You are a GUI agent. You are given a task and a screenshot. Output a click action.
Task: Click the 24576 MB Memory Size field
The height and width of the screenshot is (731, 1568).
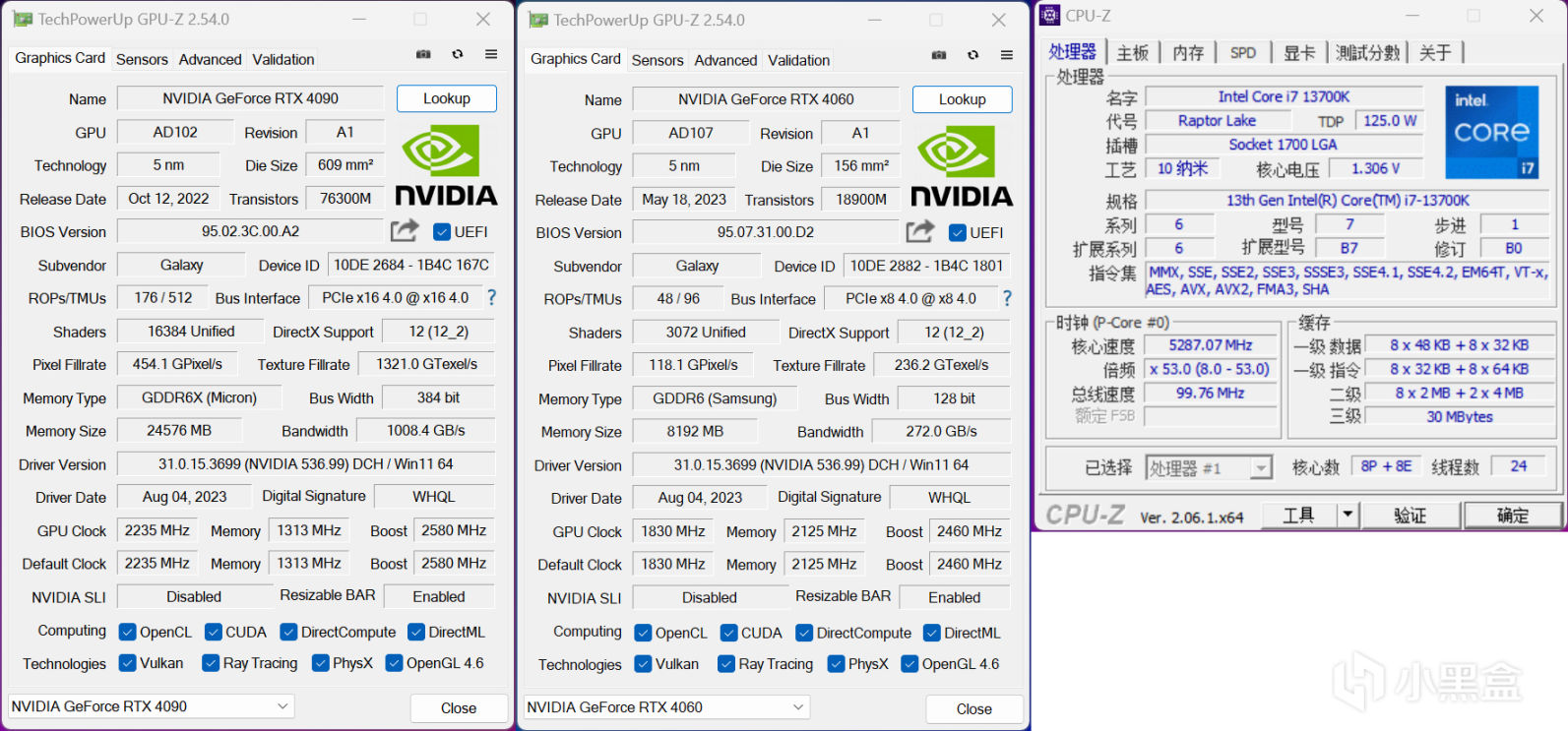(179, 431)
